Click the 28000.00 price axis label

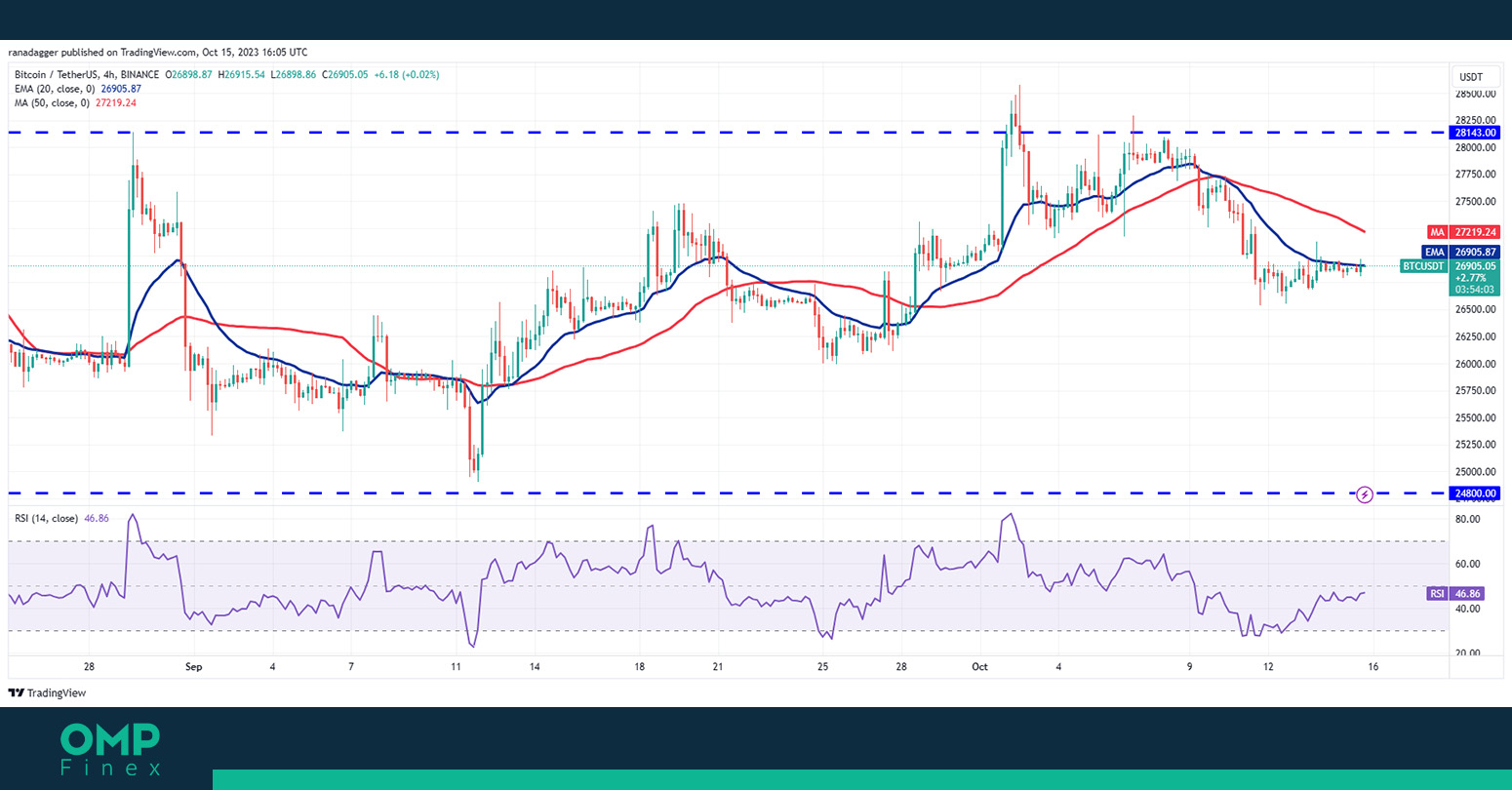1476,148
